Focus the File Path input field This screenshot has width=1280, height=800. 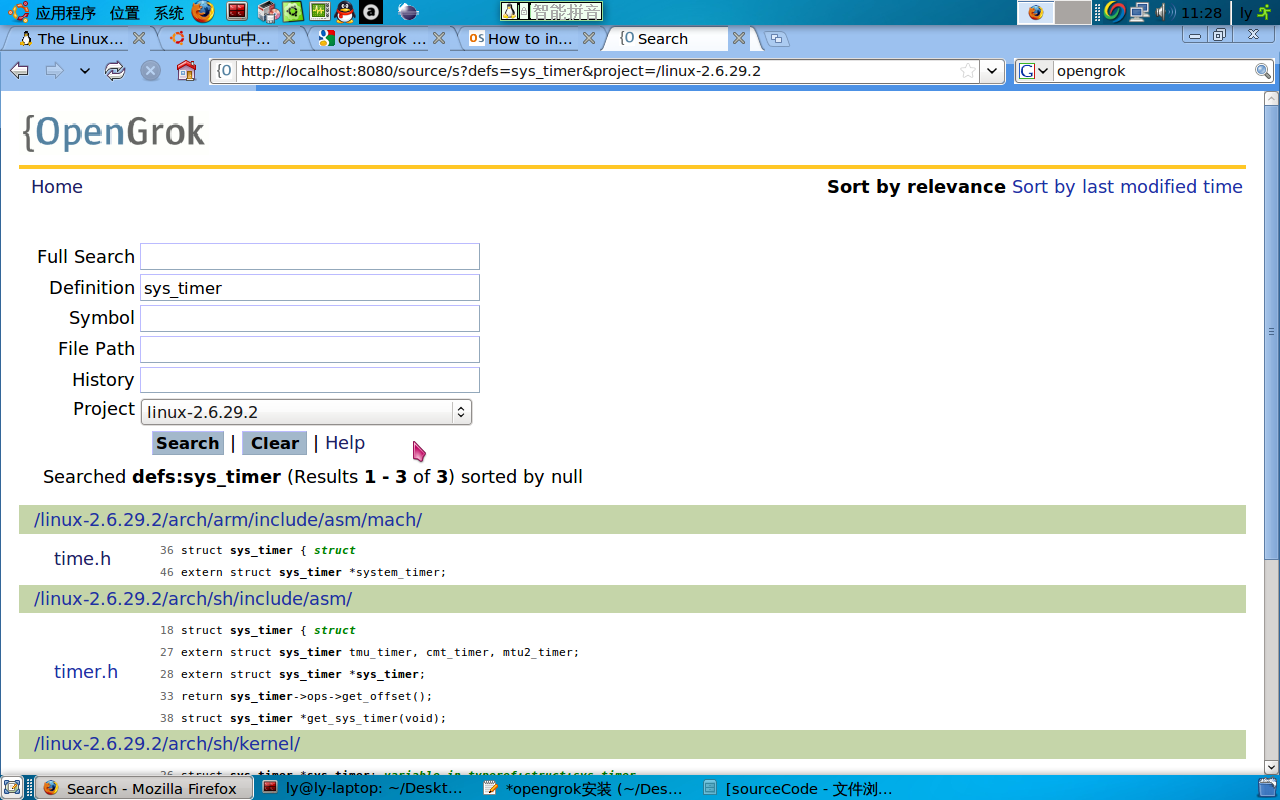tap(310, 350)
